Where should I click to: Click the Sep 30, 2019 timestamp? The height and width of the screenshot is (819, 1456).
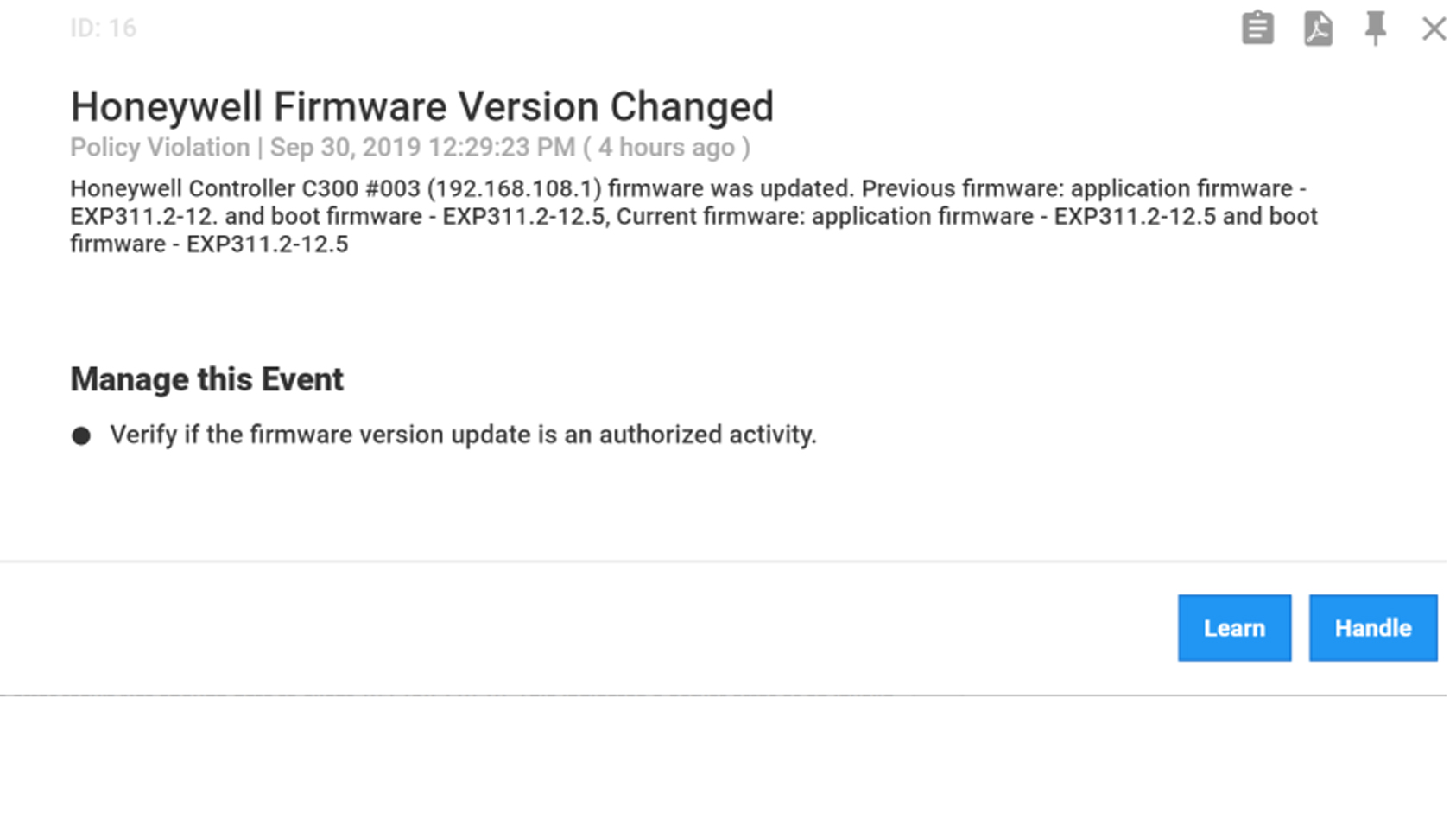point(422,148)
